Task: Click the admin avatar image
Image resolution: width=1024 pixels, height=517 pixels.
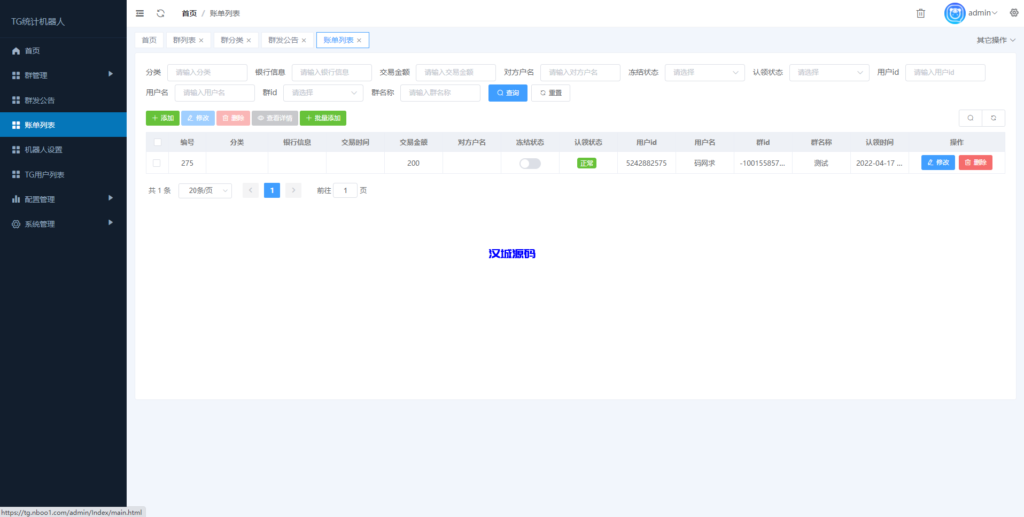Action: point(955,13)
